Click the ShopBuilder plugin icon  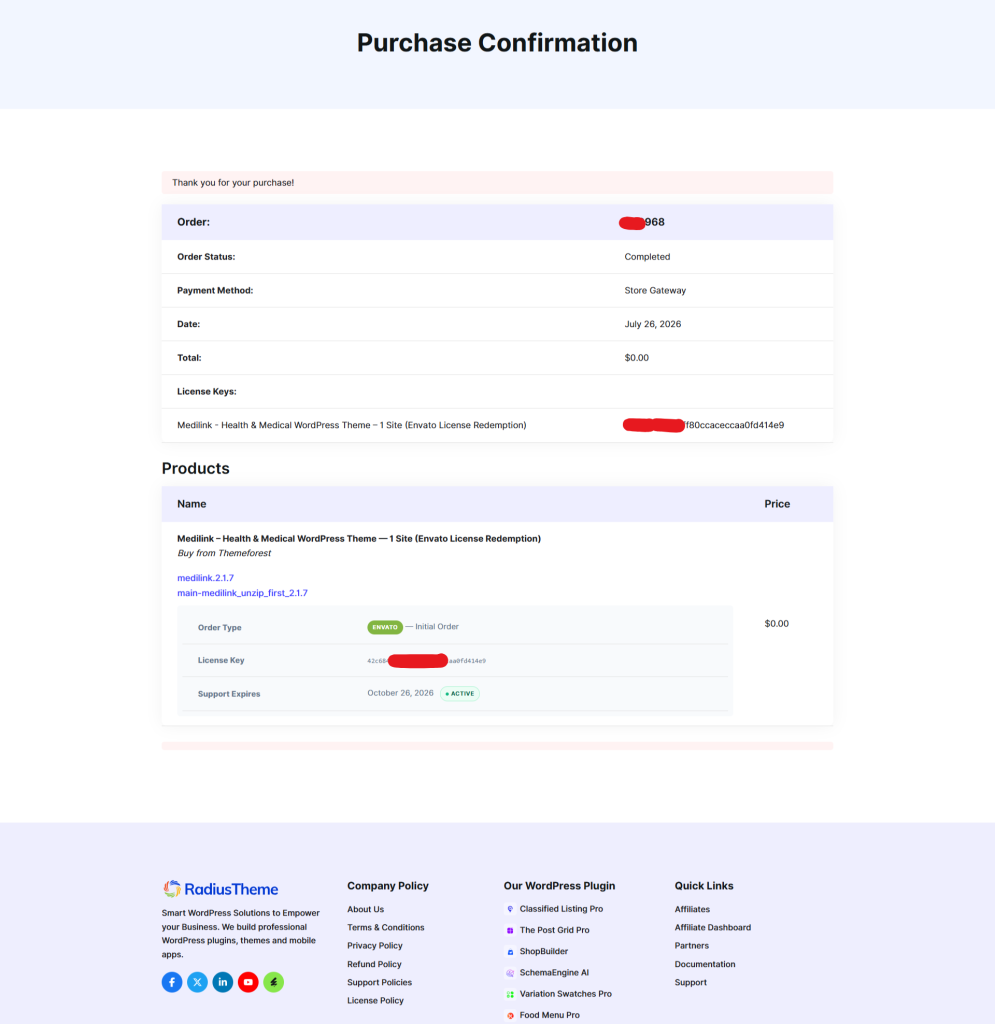point(510,952)
